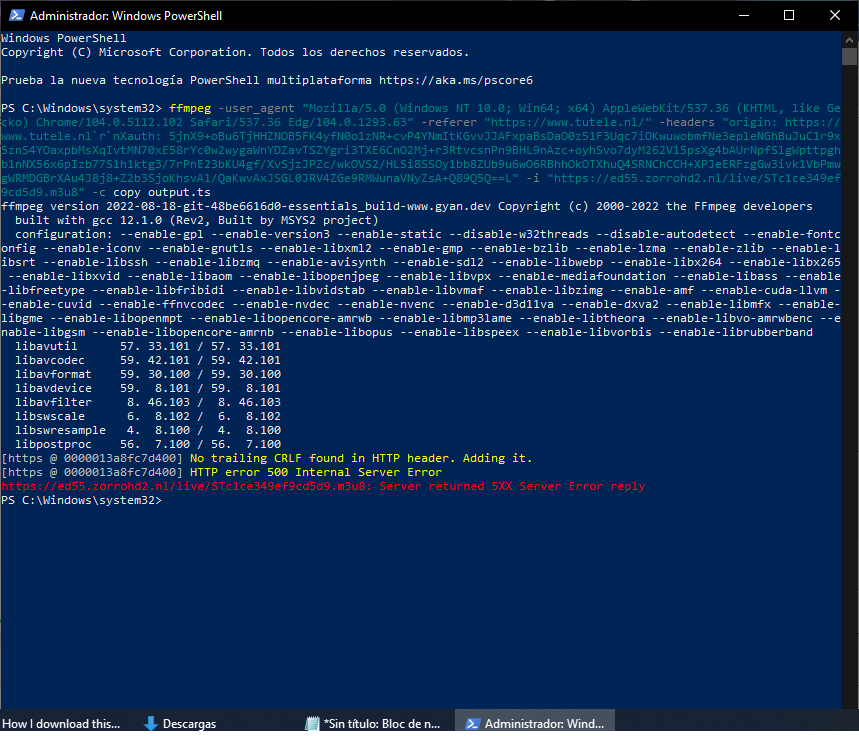
Task: Click the Descargas download arrow icon
Action: pos(150,723)
